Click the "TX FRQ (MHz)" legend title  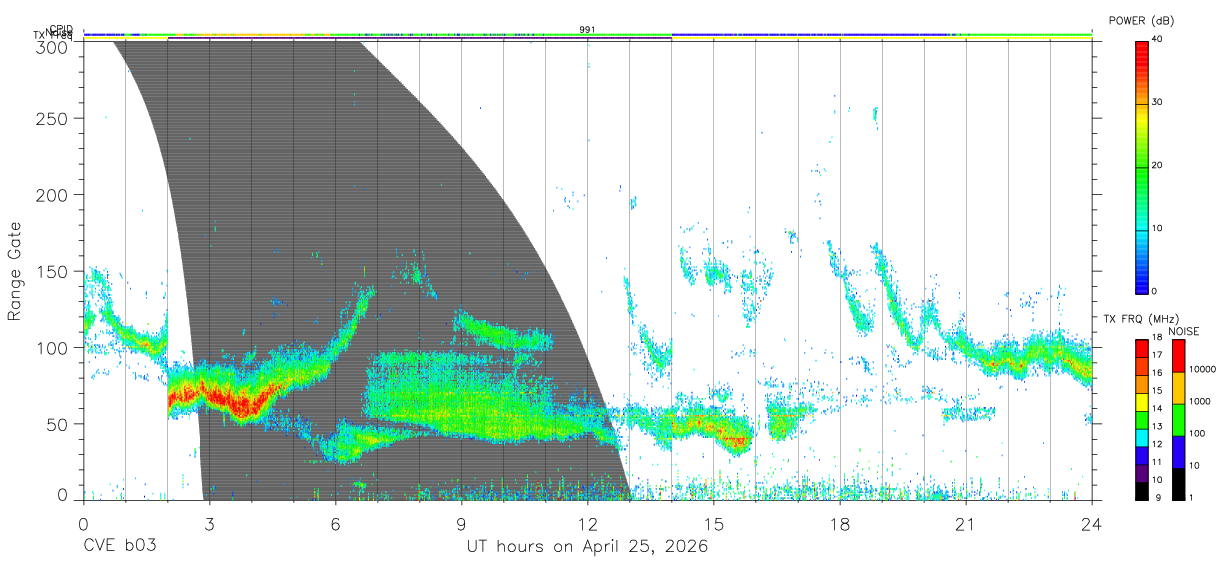[1141, 319]
